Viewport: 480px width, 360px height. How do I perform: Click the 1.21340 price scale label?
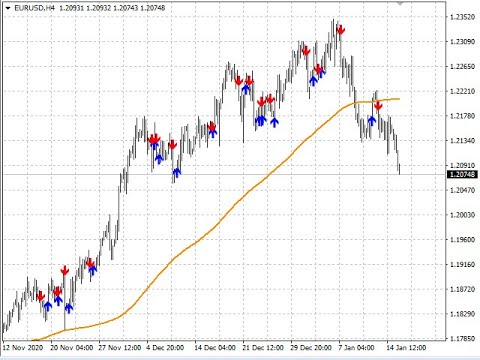pyautogui.click(x=462, y=140)
